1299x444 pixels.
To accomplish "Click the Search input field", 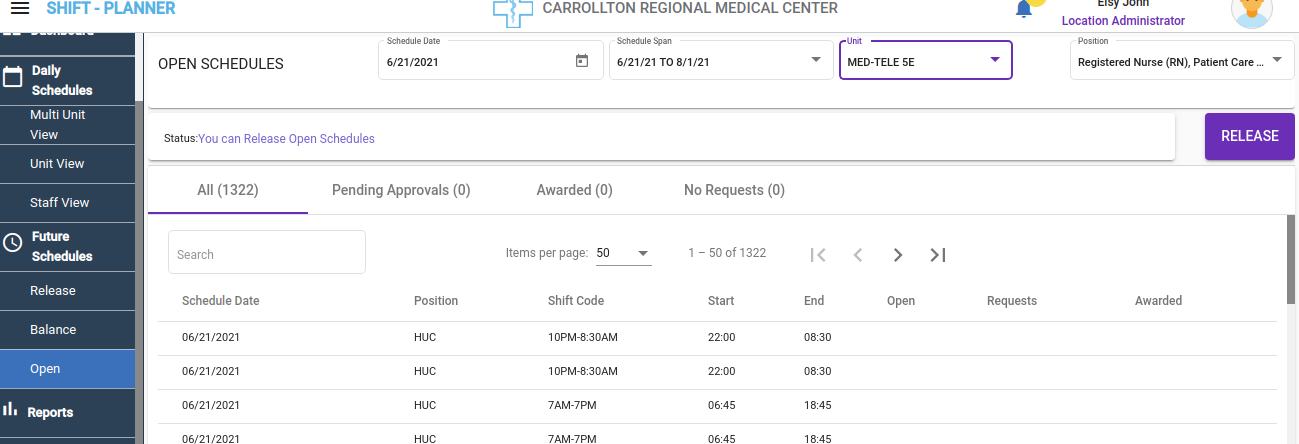I will [x=267, y=254].
